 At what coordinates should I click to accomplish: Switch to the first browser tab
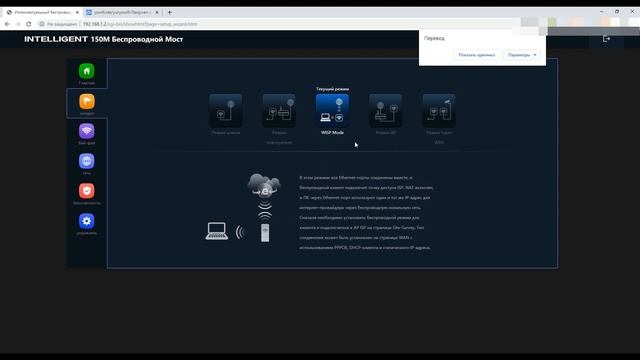click(x=43, y=12)
